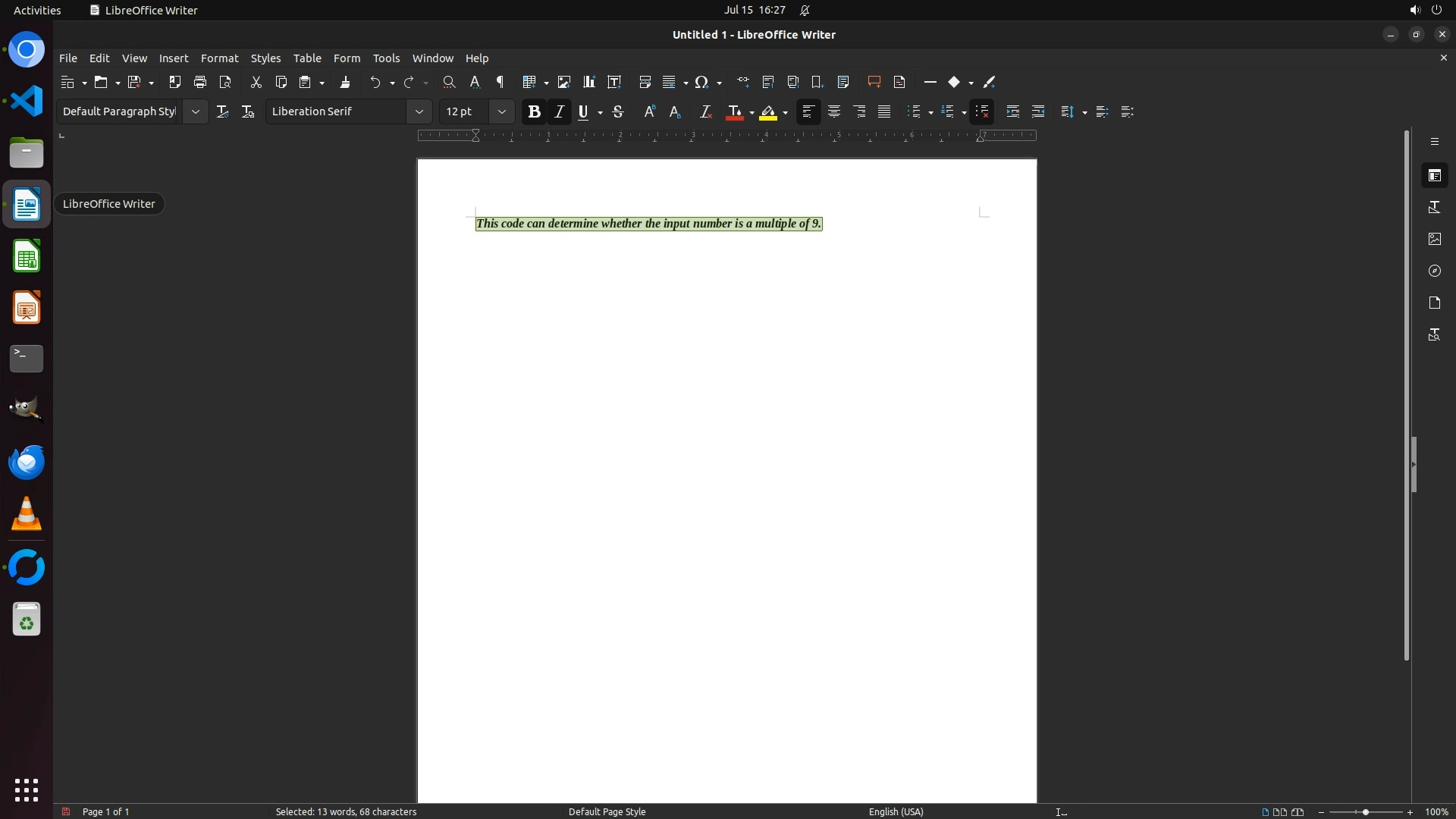Click the Cut scissors icon
The image size is (1456, 819).
coord(256,82)
